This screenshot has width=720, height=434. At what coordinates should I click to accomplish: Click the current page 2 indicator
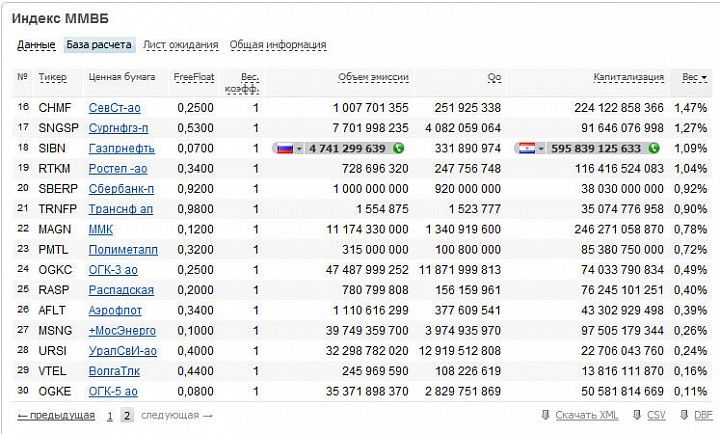pos(127,416)
